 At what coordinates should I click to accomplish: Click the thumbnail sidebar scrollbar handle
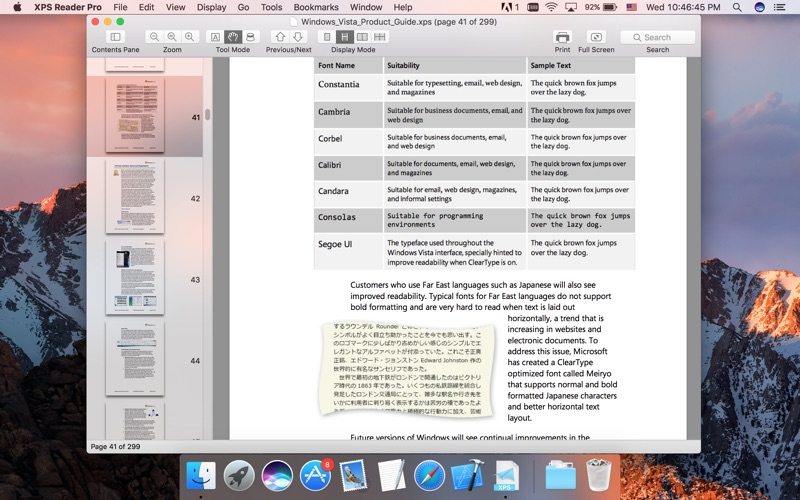point(208,114)
